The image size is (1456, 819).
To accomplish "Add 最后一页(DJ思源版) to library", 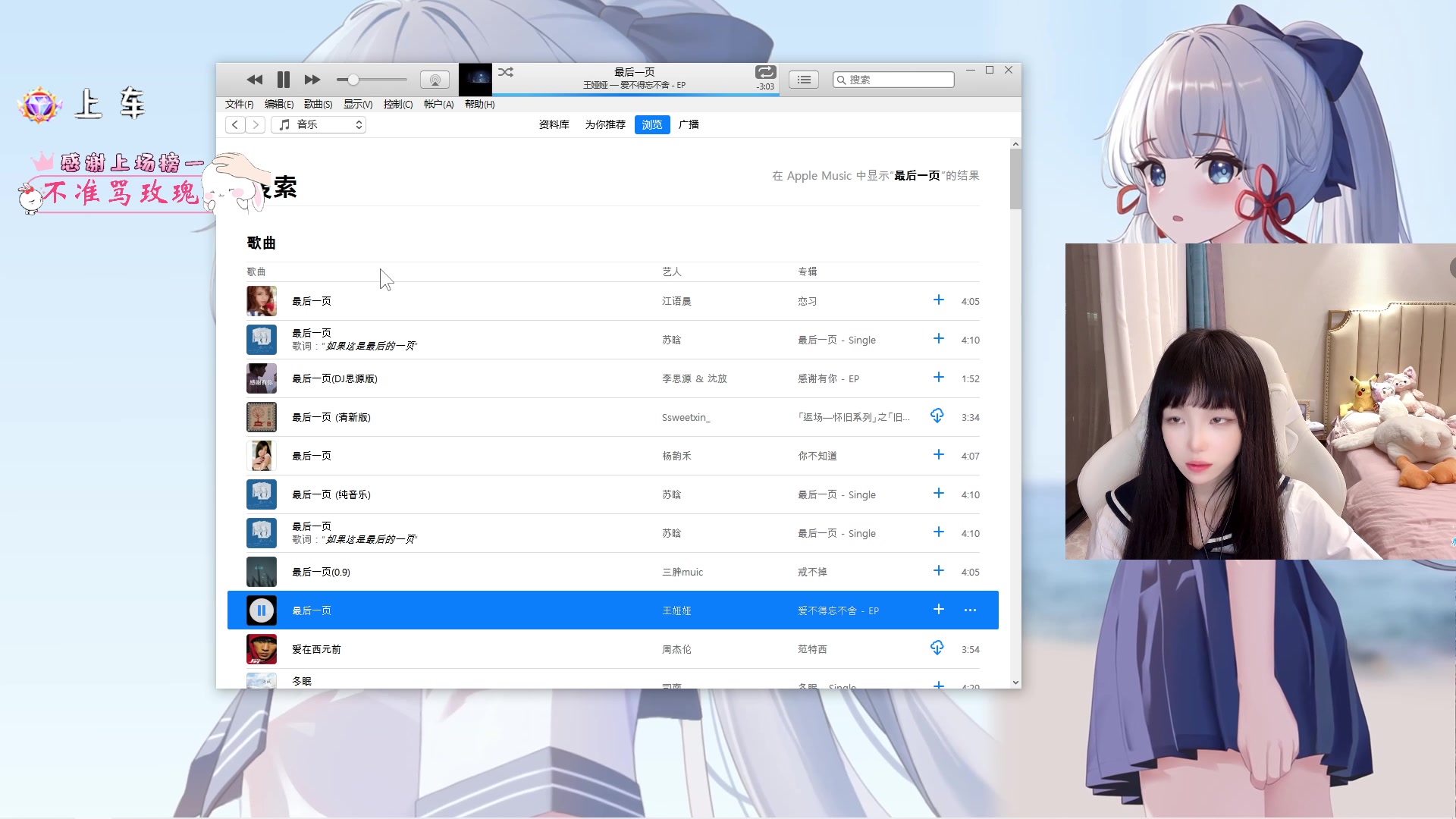I will 939,378.
